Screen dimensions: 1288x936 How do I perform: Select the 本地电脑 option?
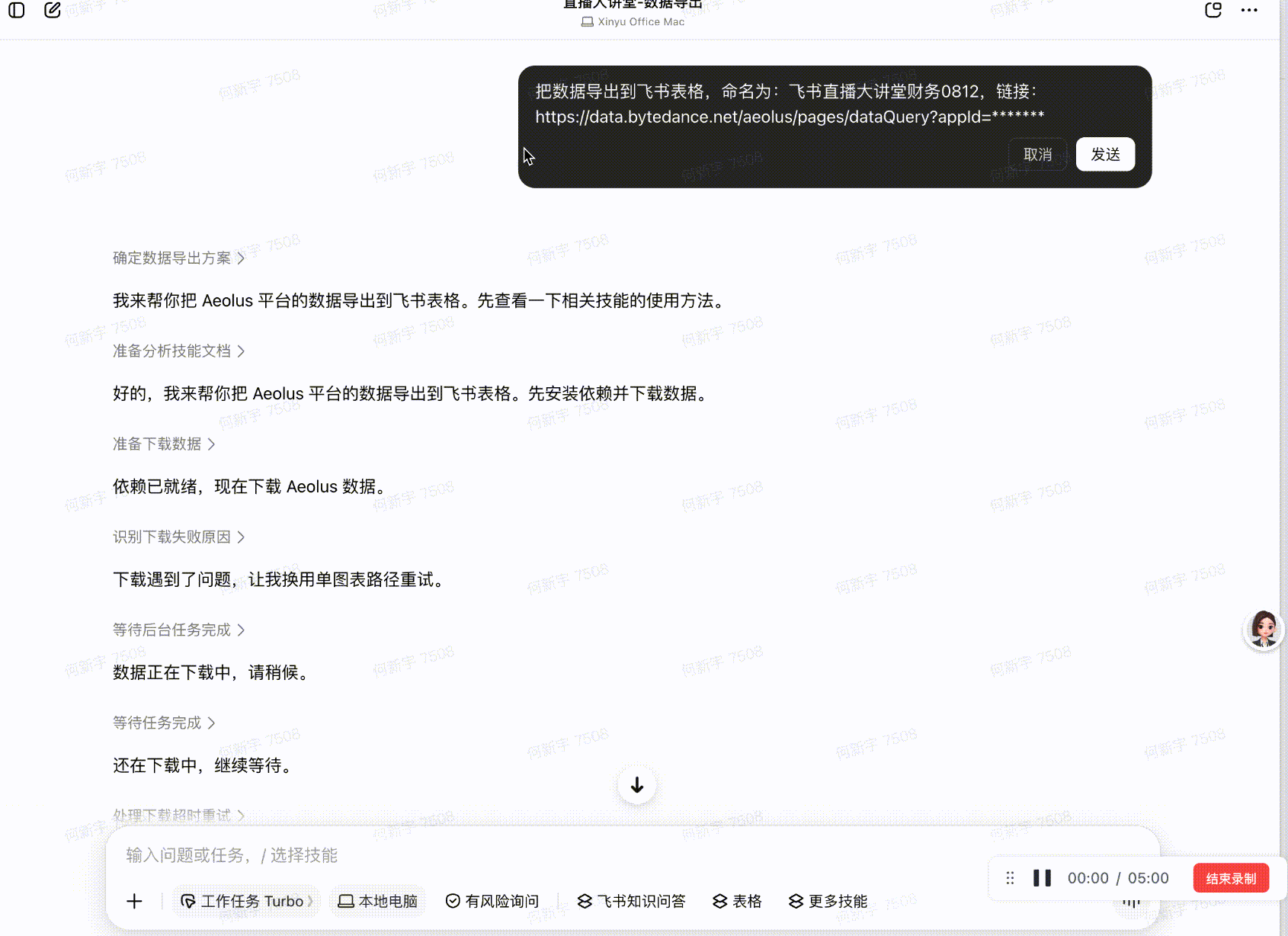point(378,901)
